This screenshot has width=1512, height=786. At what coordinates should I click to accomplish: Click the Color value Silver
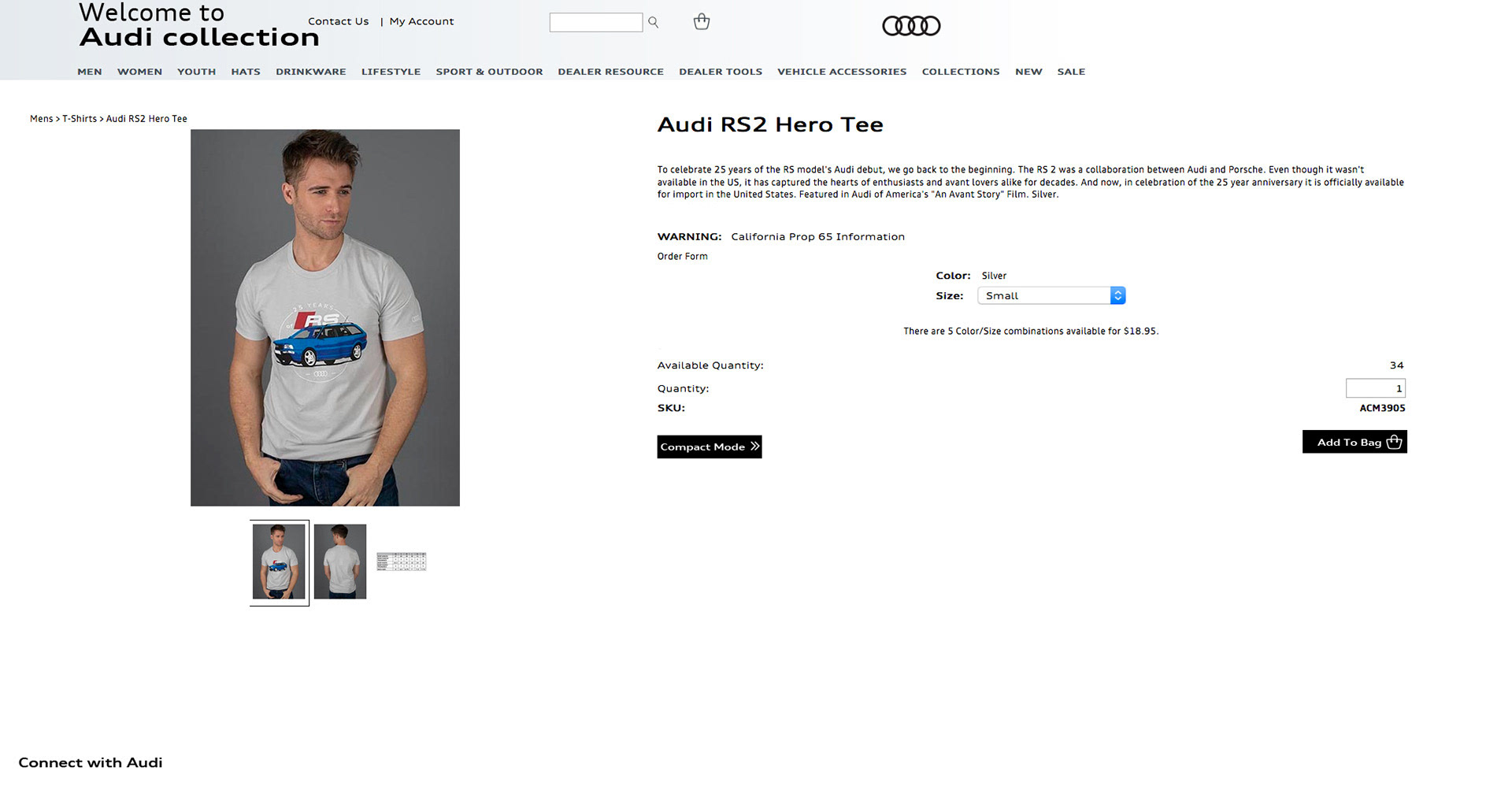tap(994, 276)
